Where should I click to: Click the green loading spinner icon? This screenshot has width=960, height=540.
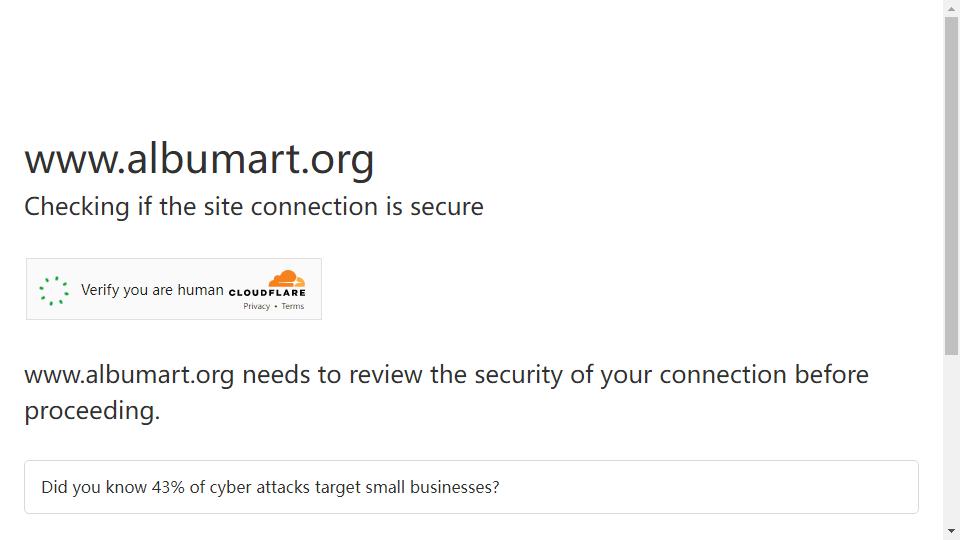click(54, 290)
